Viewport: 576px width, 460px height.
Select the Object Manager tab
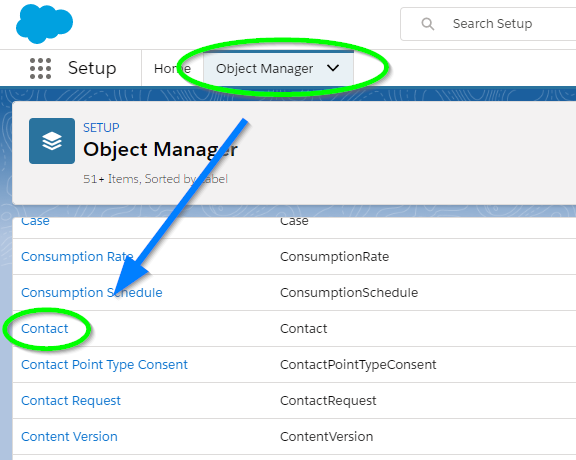click(x=278, y=68)
